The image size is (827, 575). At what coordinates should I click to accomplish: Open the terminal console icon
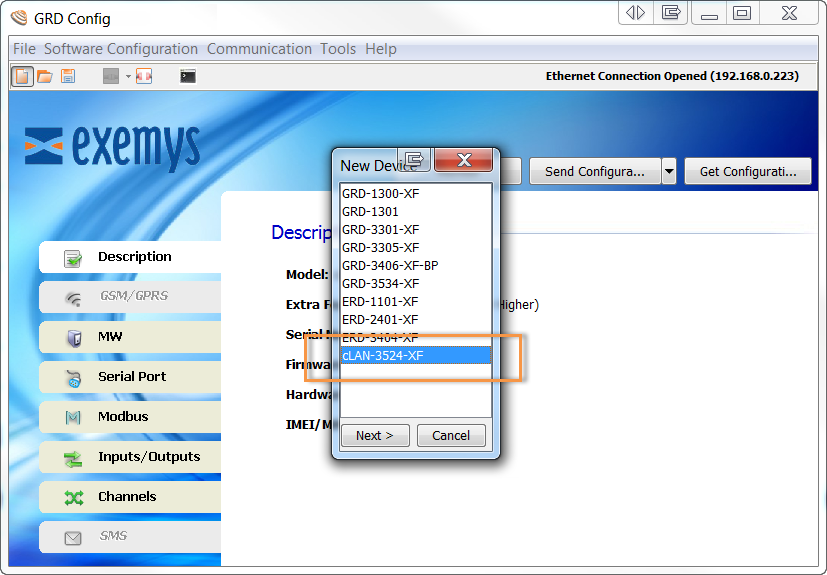coord(187,76)
